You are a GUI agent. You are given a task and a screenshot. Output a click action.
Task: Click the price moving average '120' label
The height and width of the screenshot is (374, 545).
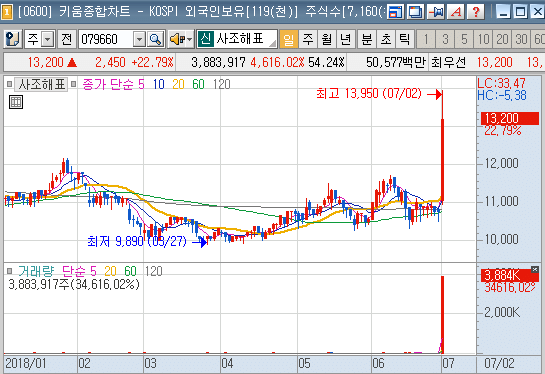pyautogui.click(x=222, y=84)
